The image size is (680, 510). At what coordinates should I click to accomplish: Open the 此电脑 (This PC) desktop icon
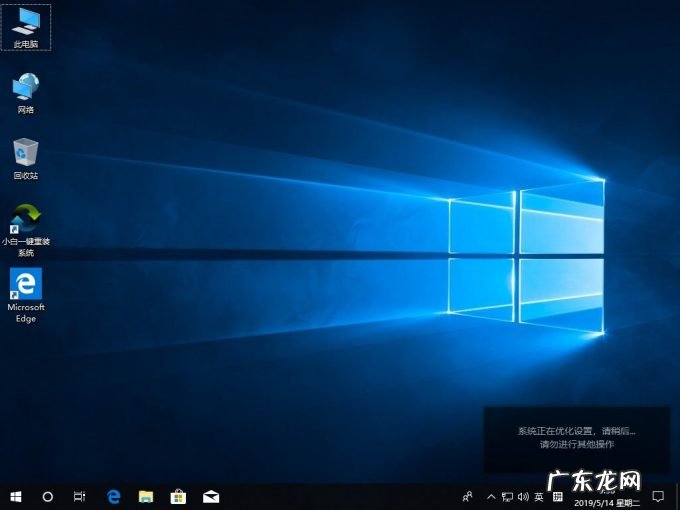(26, 24)
